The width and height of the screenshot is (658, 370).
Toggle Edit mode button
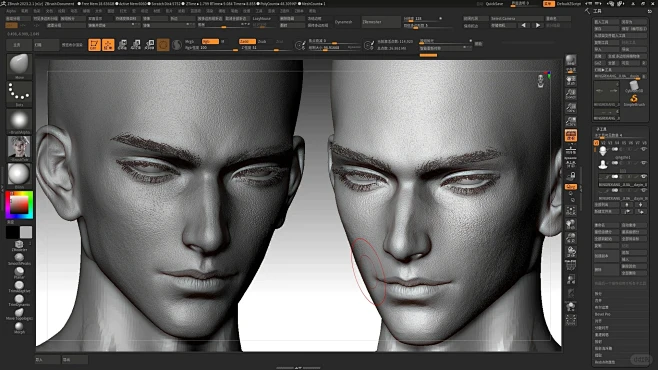click(x=94, y=45)
